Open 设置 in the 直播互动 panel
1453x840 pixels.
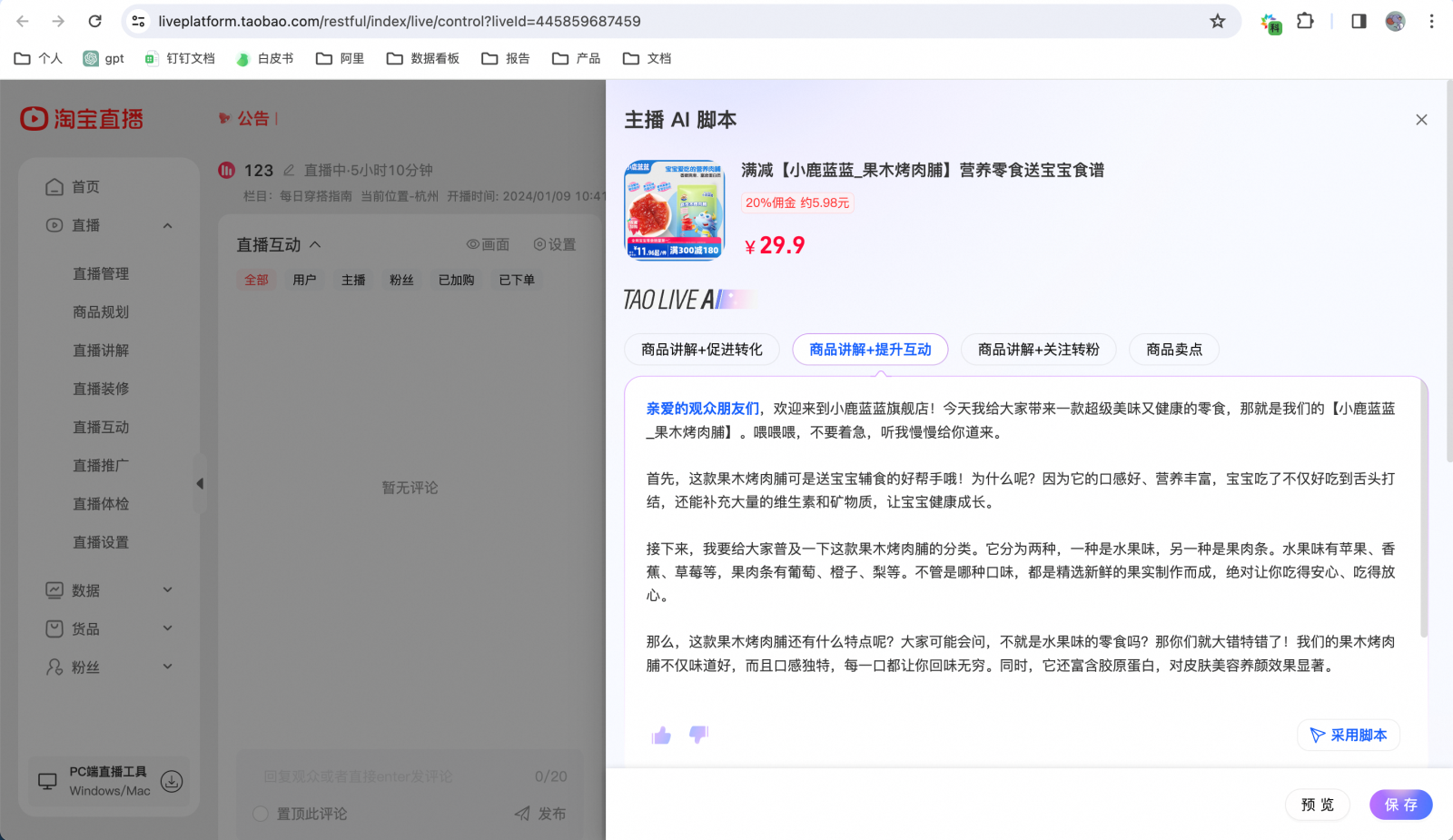click(555, 244)
